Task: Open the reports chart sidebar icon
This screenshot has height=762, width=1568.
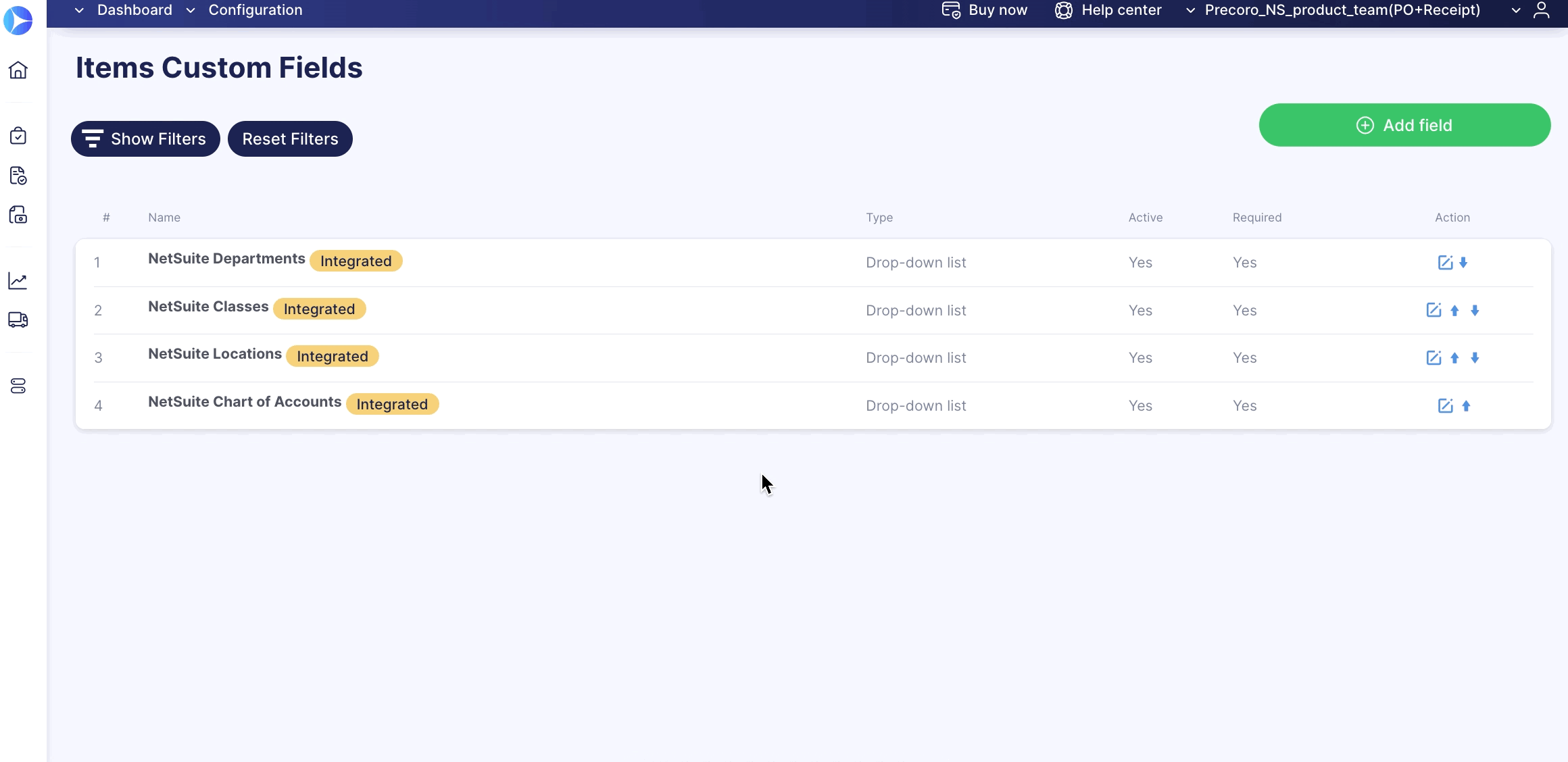Action: pos(18,280)
